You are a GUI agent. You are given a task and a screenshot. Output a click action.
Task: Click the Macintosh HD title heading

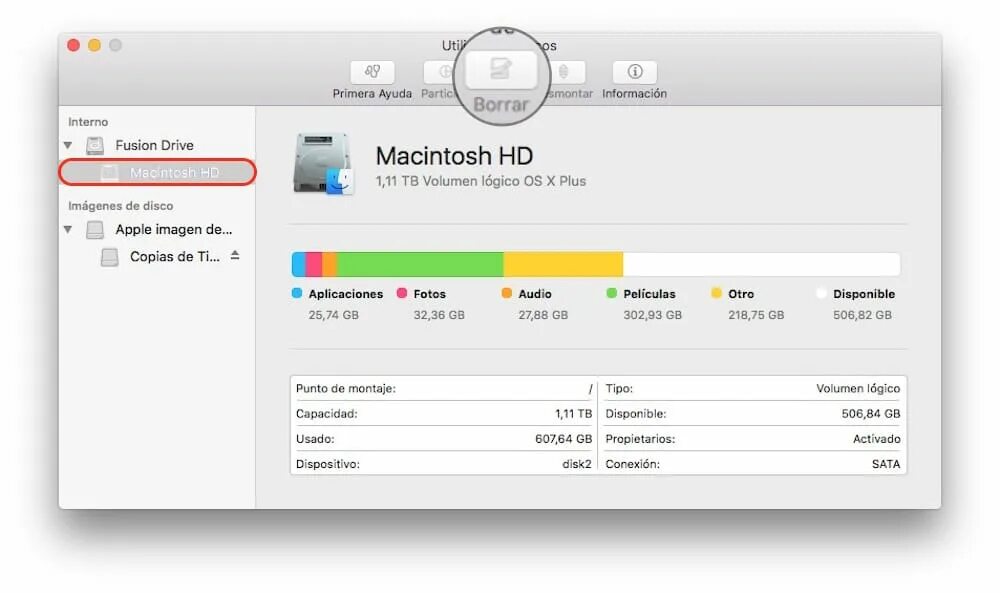pos(454,156)
